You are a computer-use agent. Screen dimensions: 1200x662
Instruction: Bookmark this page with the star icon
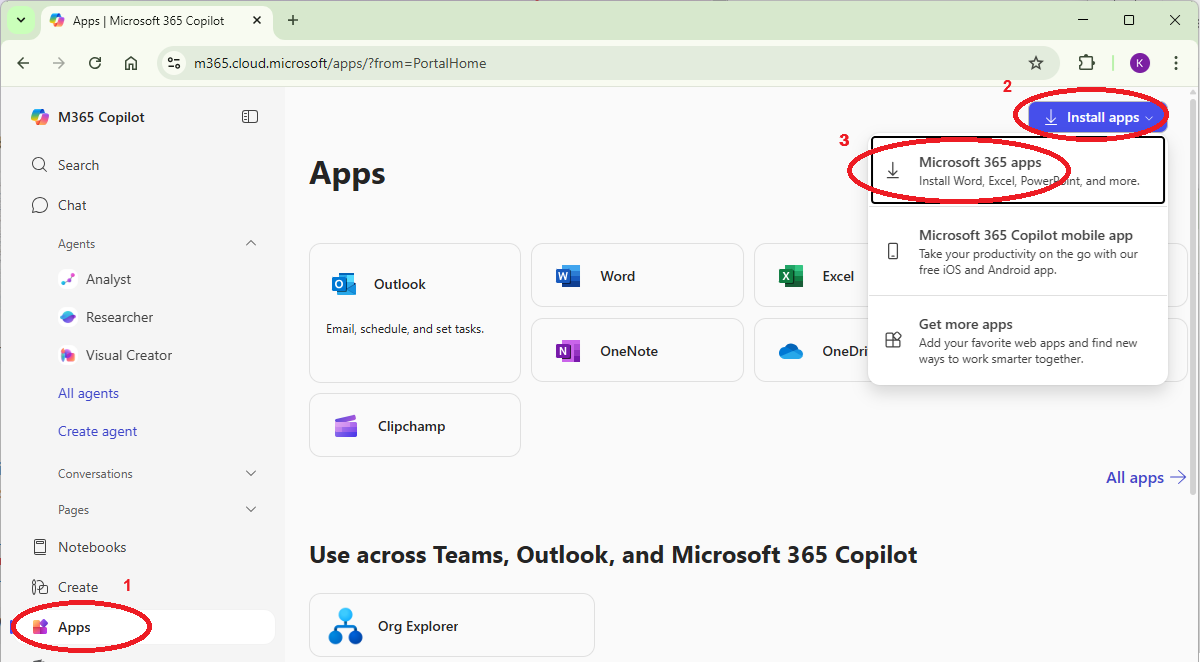click(1036, 63)
